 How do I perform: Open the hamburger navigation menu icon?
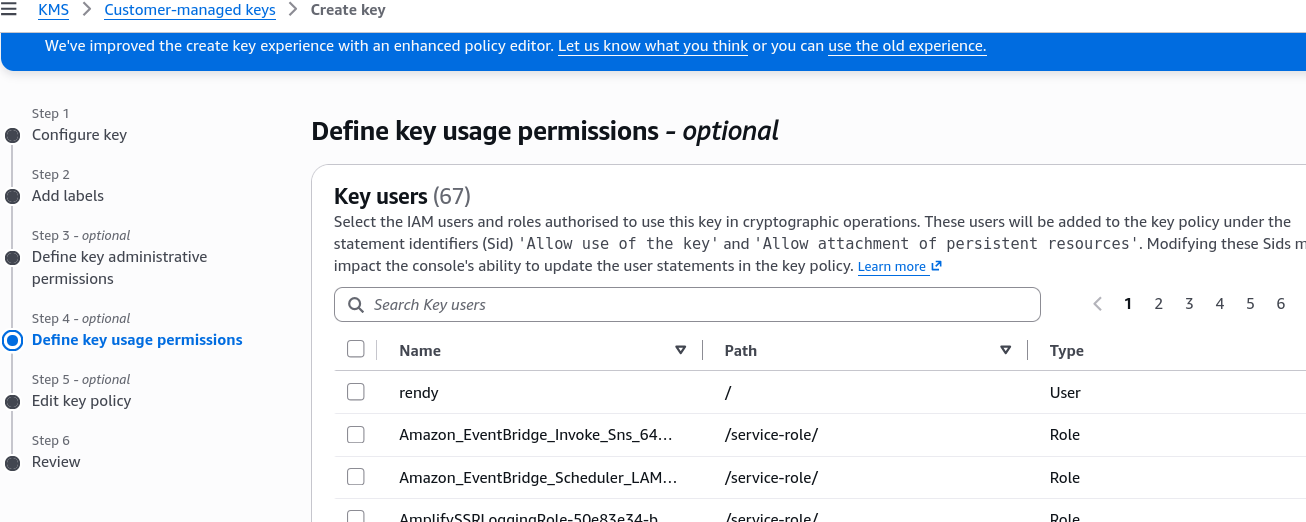pos(9,10)
